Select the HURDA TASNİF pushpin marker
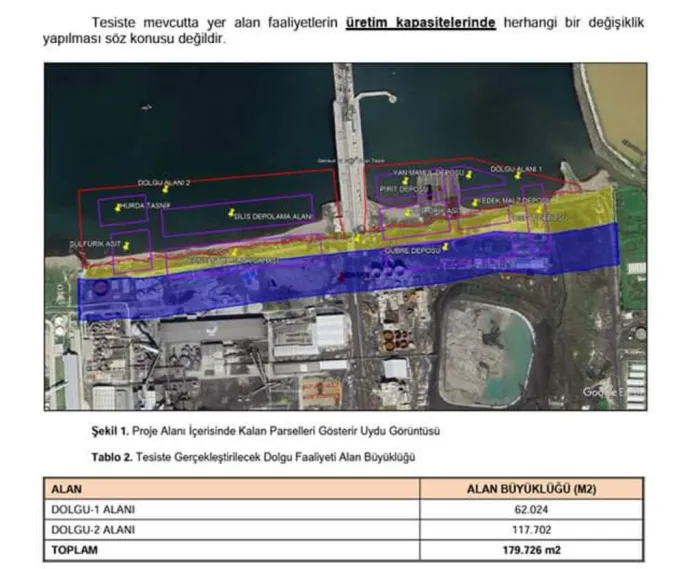700x569 pixels. 118,208
